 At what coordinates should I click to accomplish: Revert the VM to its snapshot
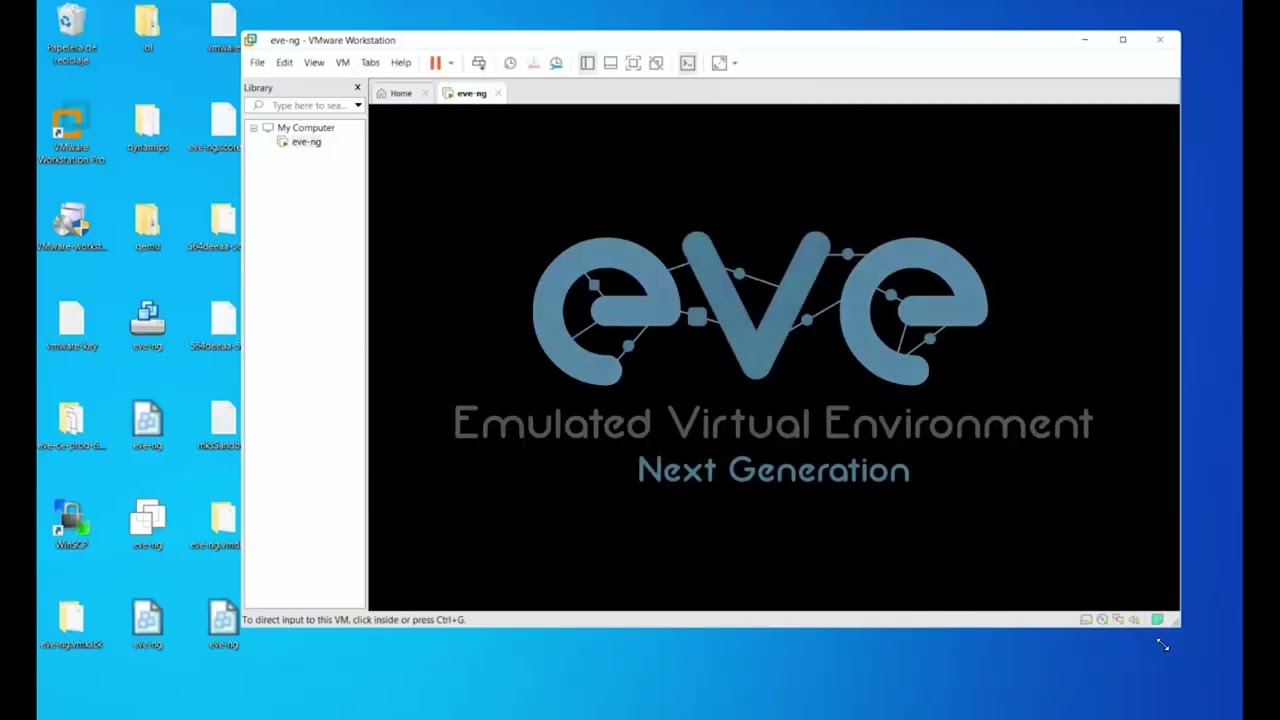pyautogui.click(x=533, y=63)
